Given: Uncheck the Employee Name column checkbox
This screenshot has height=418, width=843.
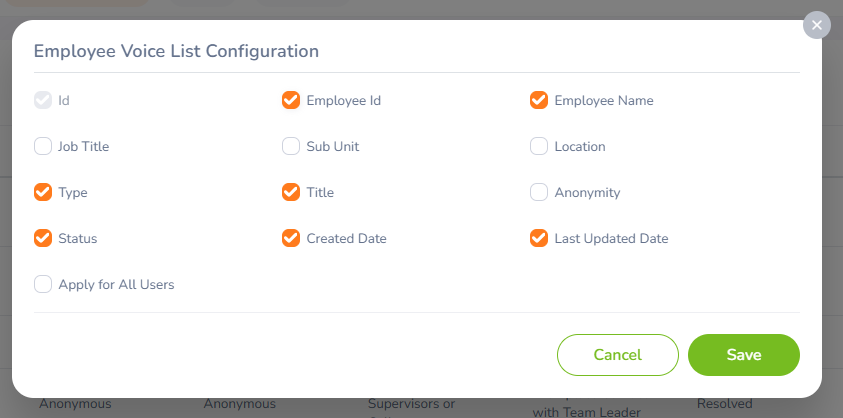Looking at the screenshot, I should point(539,100).
